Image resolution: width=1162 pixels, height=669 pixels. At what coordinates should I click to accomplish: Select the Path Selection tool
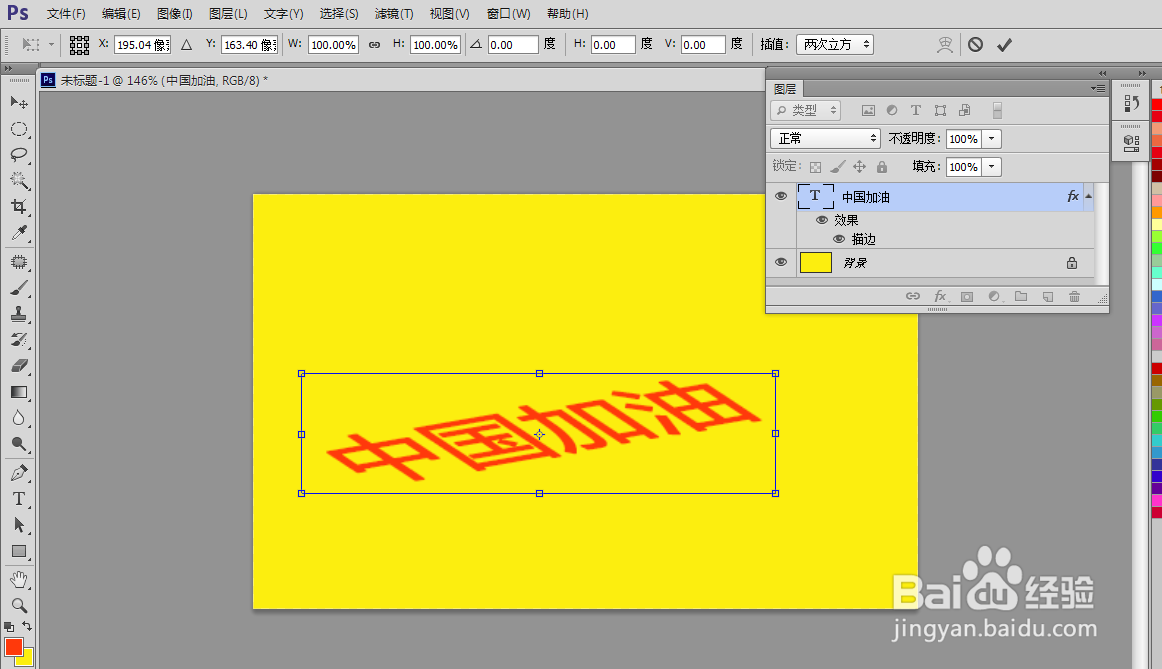[19, 525]
